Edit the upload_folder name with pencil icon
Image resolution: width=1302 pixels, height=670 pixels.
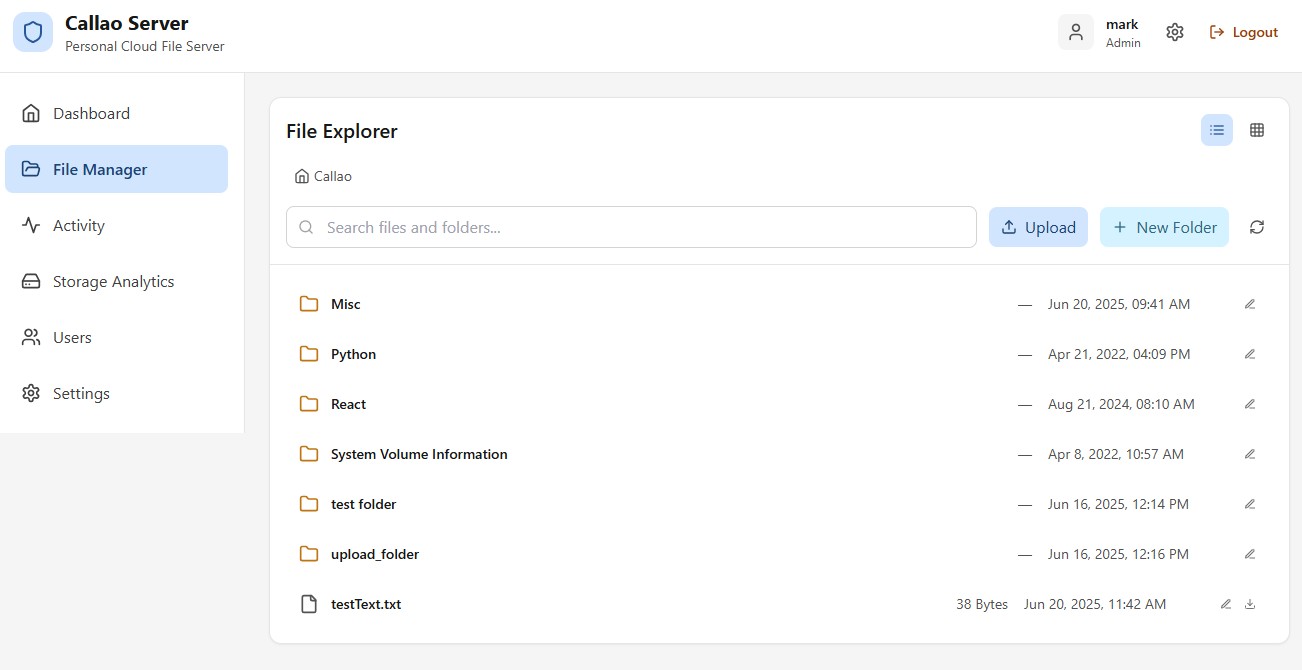click(1250, 554)
